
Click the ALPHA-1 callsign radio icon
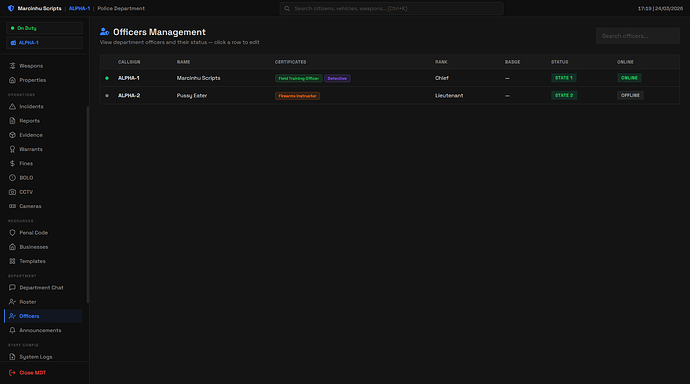coord(13,43)
